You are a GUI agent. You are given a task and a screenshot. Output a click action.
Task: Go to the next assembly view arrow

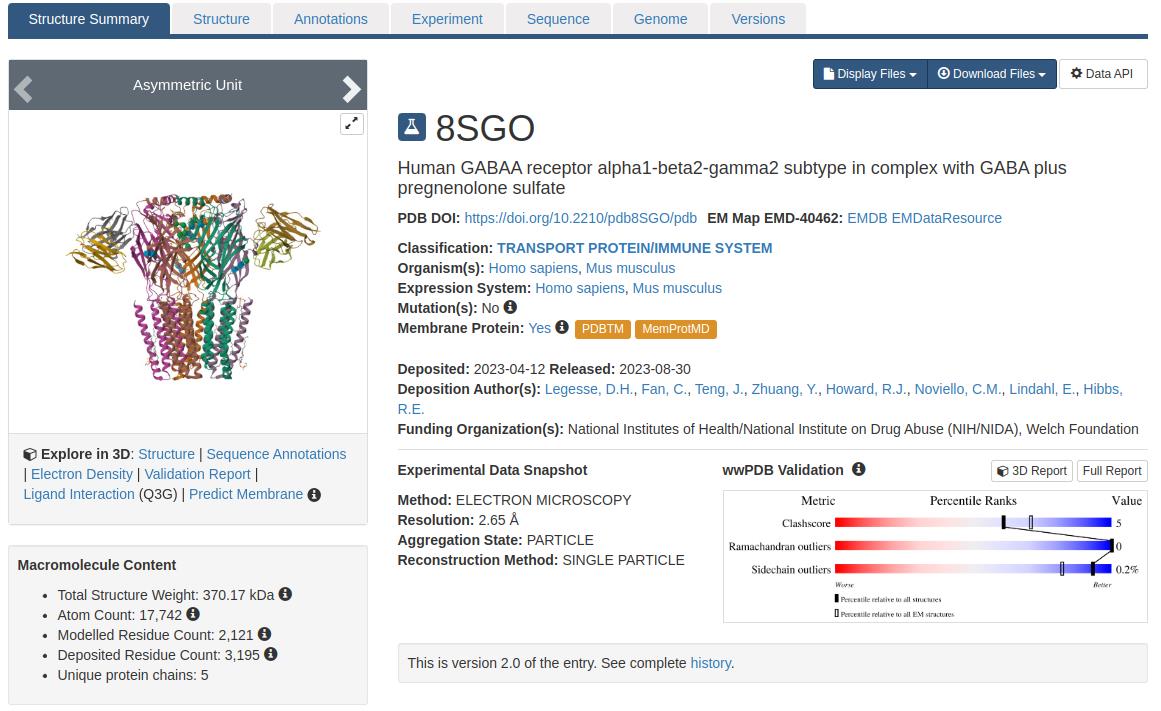click(x=351, y=89)
